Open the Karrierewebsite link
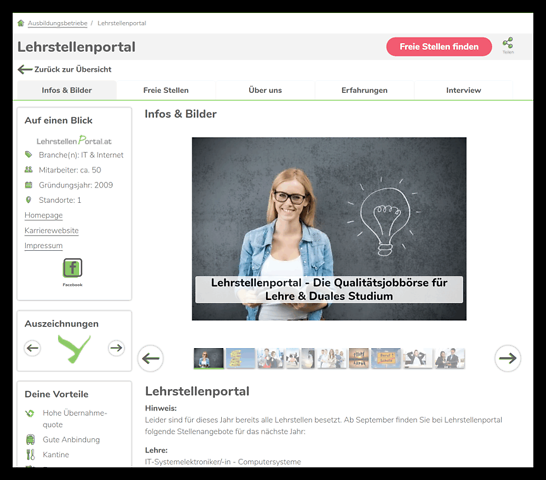Viewport: 546px width, 480px height. [52, 231]
